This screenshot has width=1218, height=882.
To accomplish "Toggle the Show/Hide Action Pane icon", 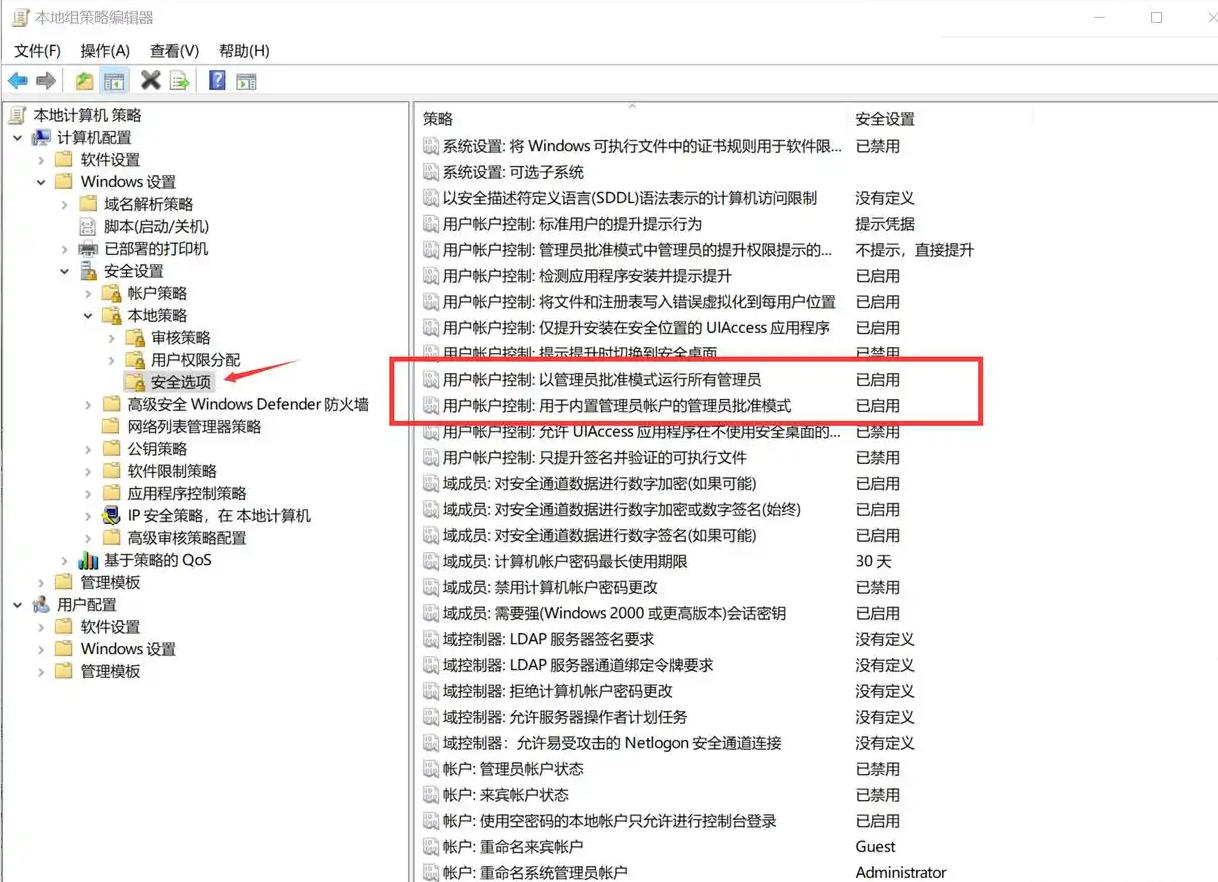I will click(246, 81).
